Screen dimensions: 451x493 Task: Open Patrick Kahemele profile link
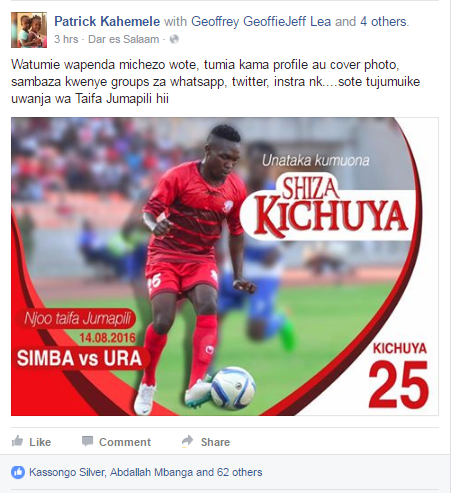coord(107,22)
